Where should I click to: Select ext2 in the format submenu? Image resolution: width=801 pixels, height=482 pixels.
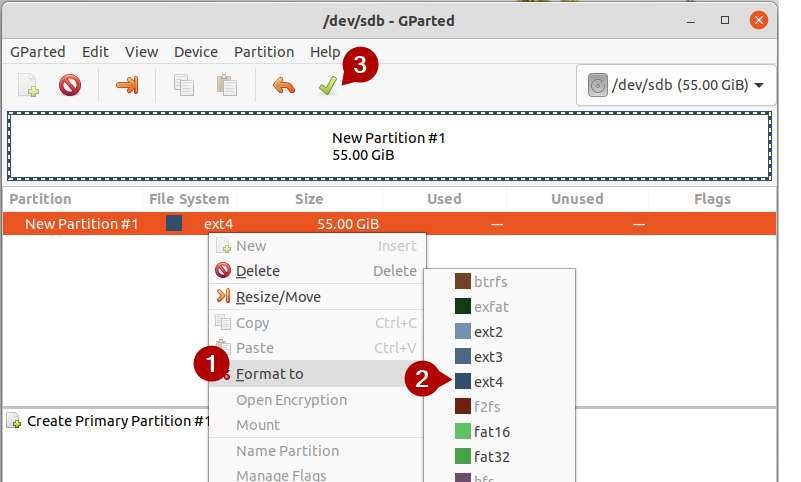(500, 331)
